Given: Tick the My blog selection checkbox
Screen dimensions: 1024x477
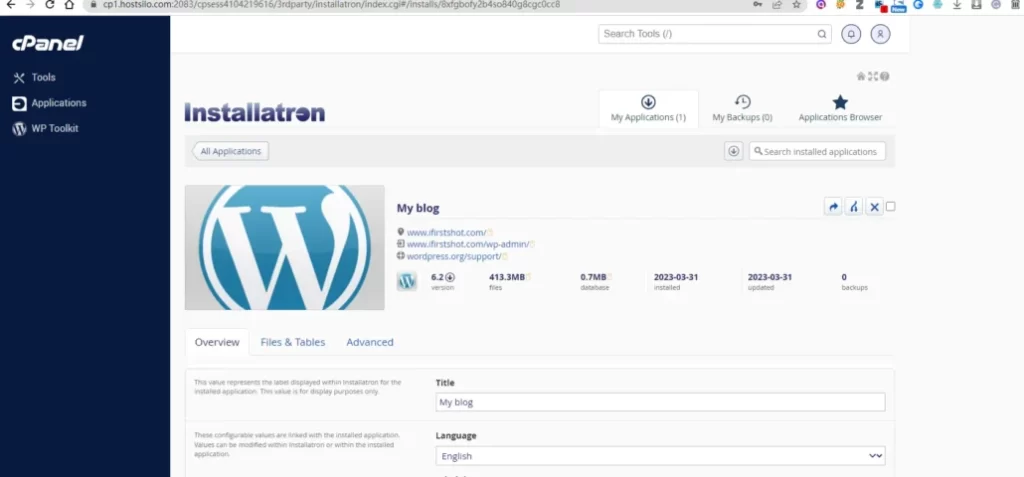Looking at the screenshot, I should click(x=890, y=206).
